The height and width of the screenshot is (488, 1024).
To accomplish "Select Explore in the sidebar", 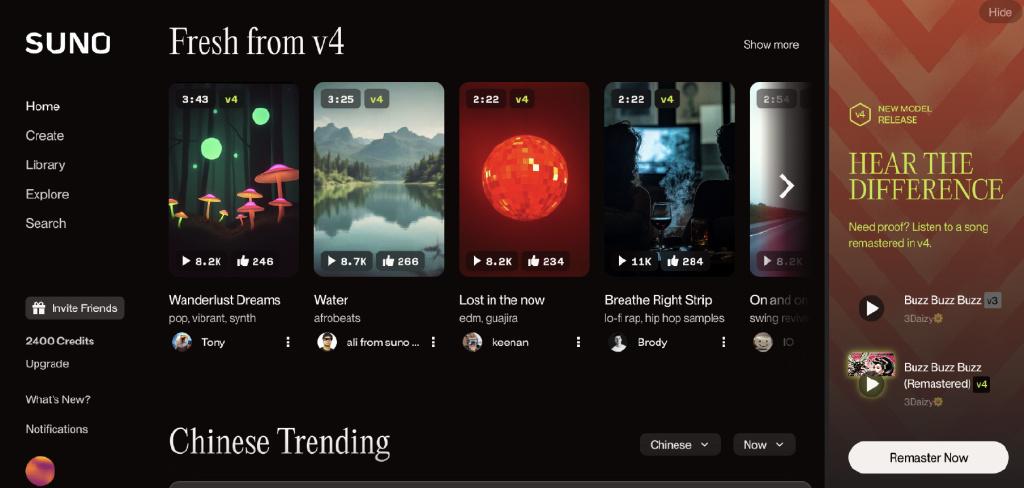I will (47, 194).
